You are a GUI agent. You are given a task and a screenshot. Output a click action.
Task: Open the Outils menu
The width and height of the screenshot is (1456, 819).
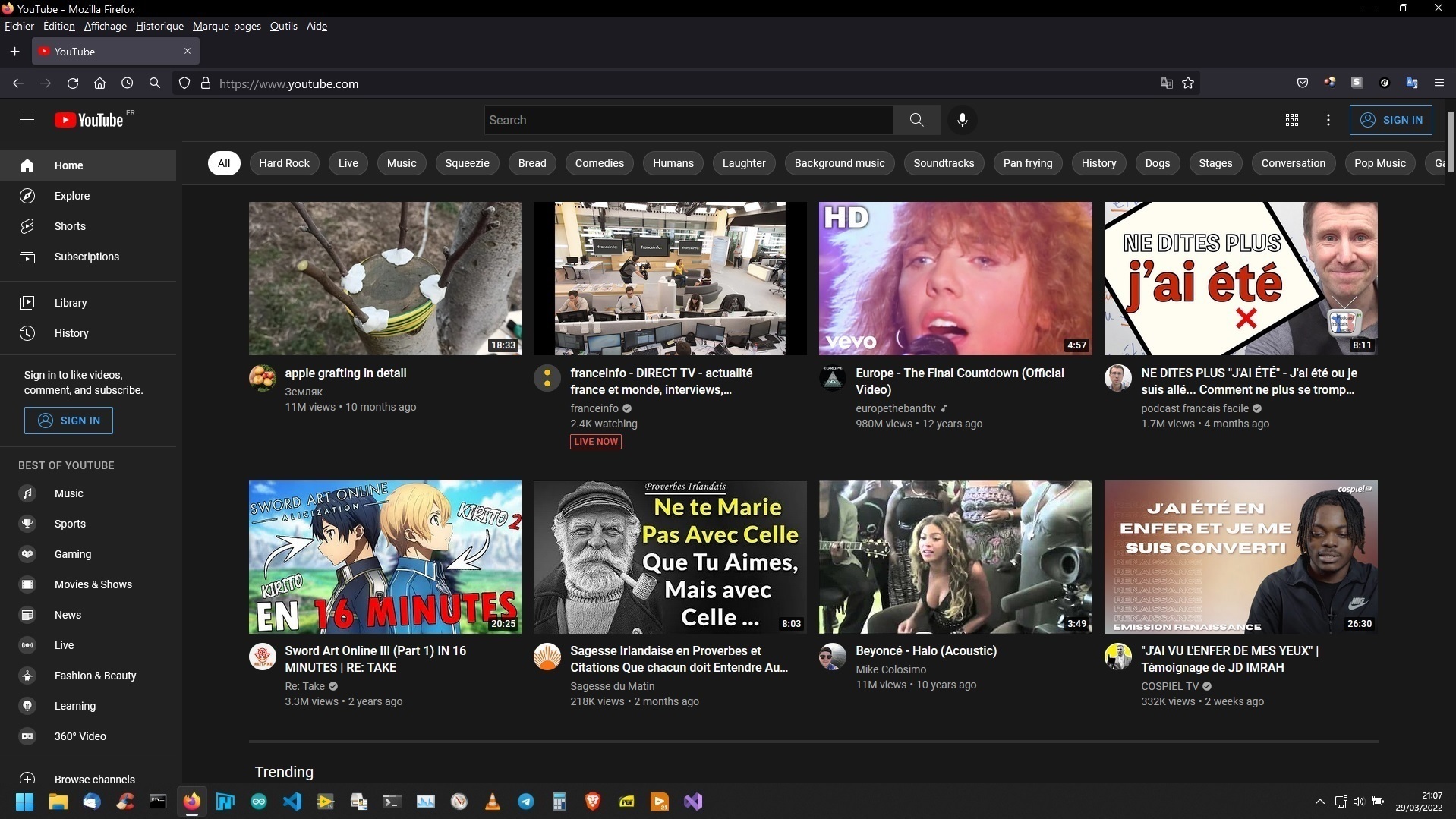[283, 26]
